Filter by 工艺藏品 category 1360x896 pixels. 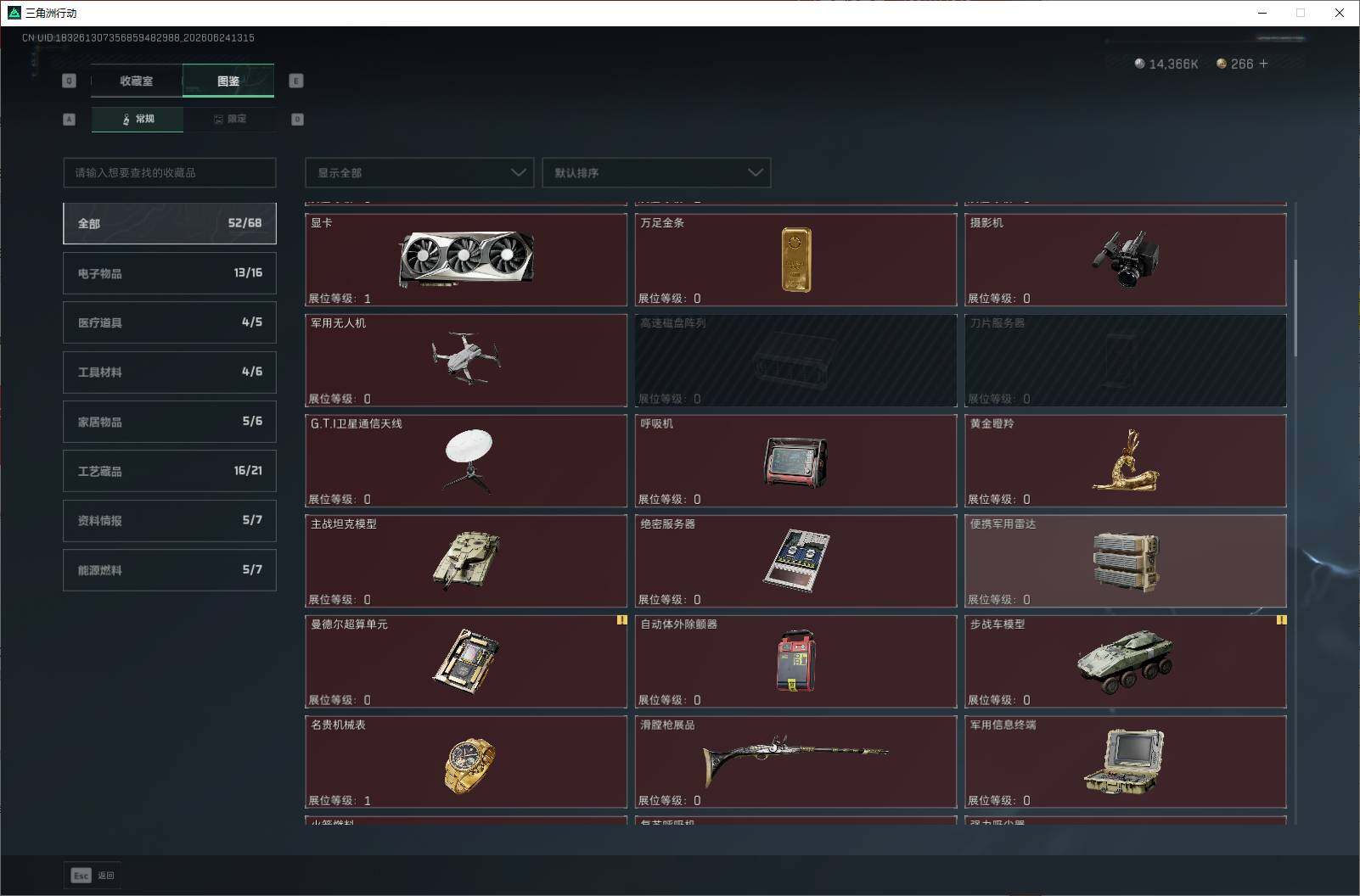pos(170,471)
